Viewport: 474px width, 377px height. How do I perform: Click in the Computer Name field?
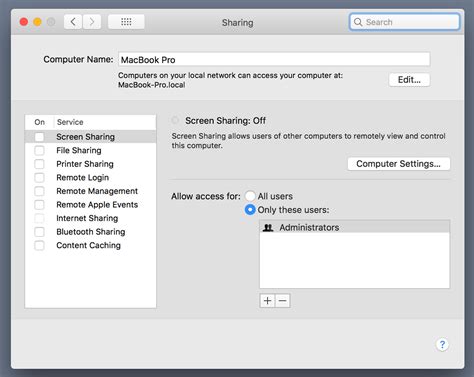pyautogui.click(x=274, y=60)
